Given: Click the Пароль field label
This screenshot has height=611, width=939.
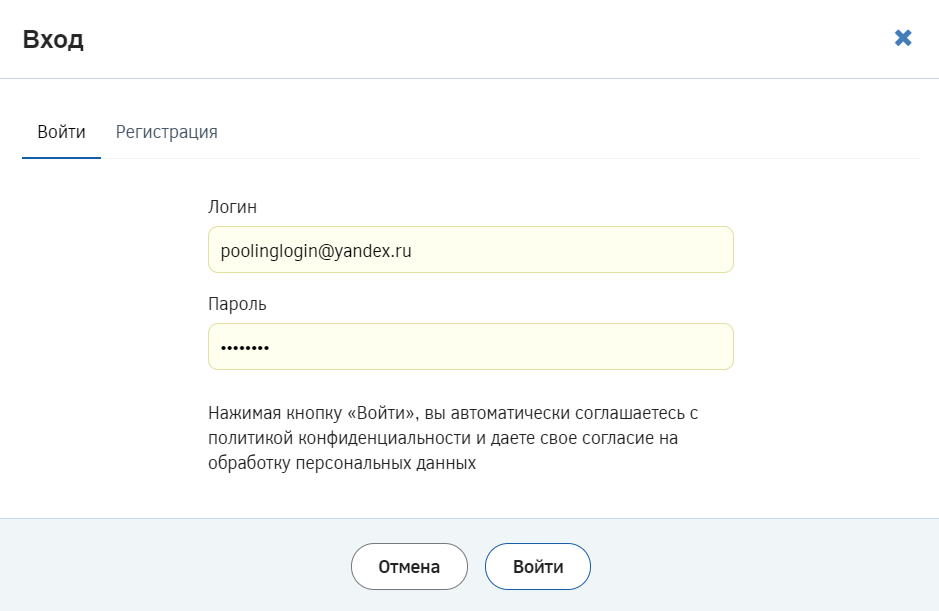Looking at the screenshot, I should 237,304.
